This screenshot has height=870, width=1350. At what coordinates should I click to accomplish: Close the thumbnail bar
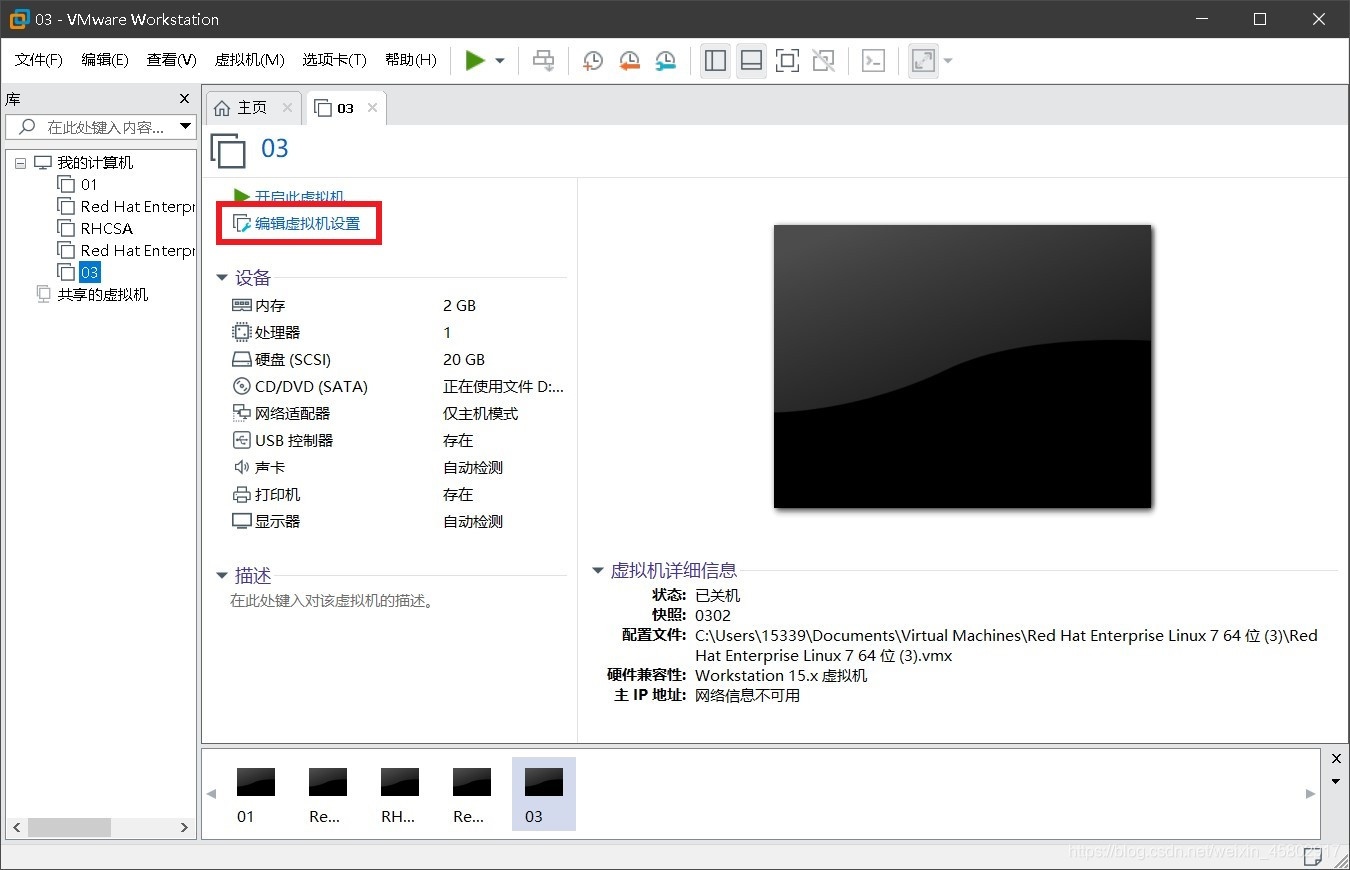pos(1336,759)
